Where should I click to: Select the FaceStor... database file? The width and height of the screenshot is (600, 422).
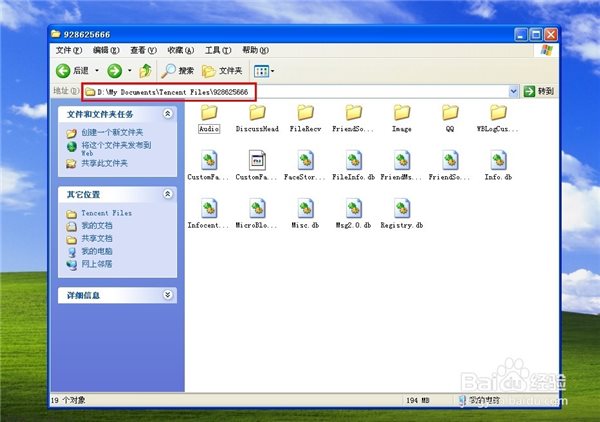pos(305,166)
